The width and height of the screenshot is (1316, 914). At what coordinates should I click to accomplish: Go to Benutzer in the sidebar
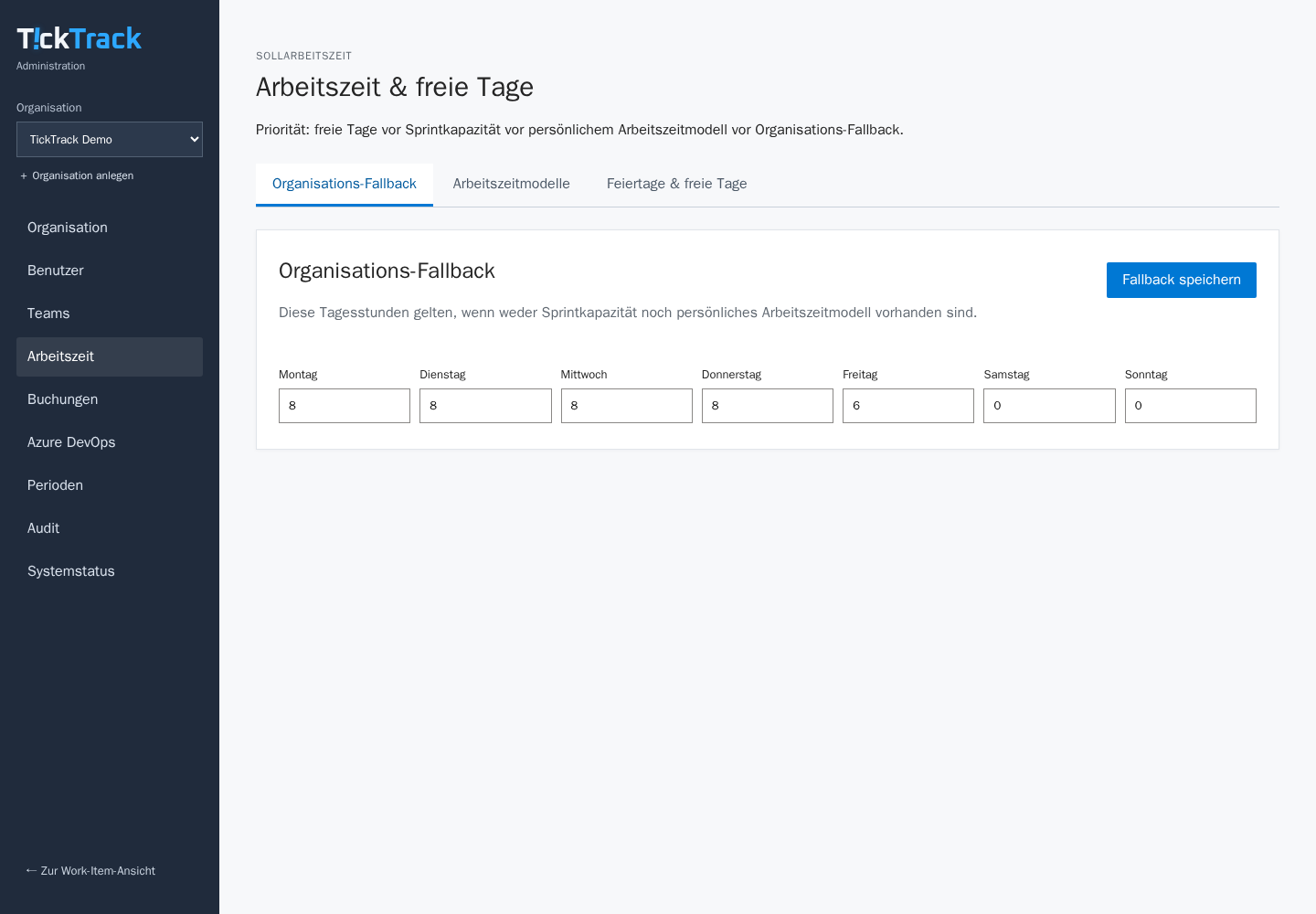pos(110,271)
